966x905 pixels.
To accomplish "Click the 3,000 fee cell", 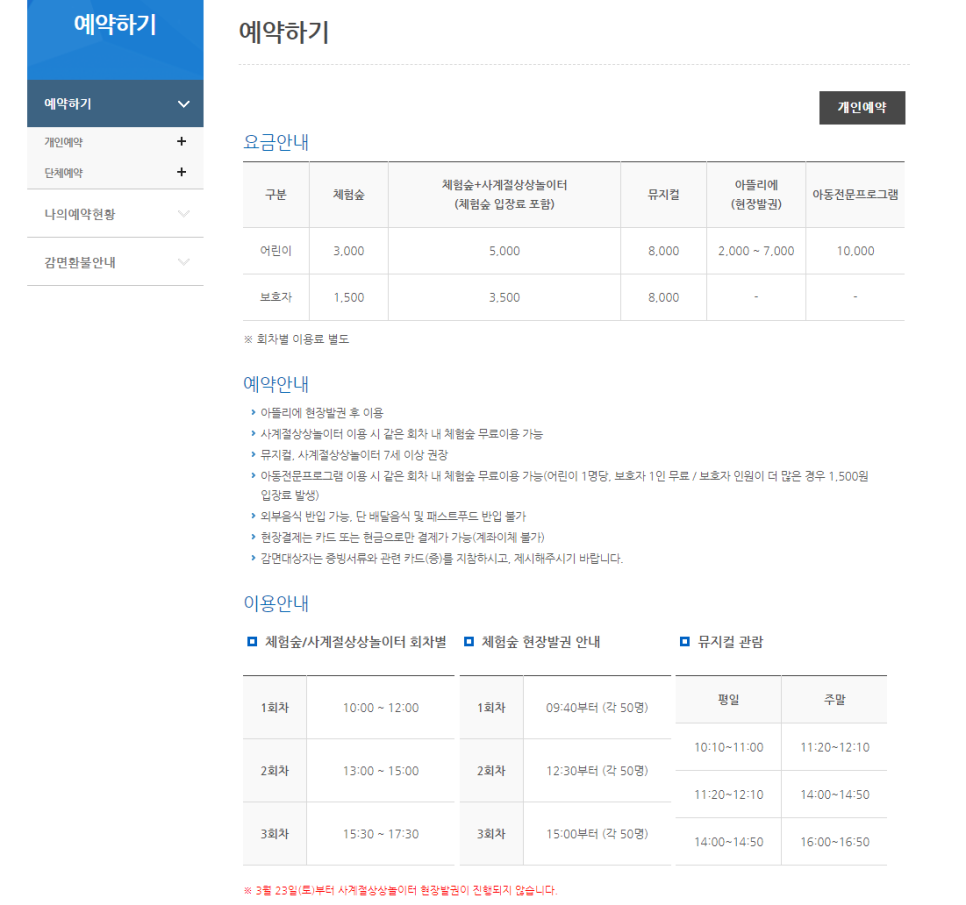I will pyautogui.click(x=349, y=251).
